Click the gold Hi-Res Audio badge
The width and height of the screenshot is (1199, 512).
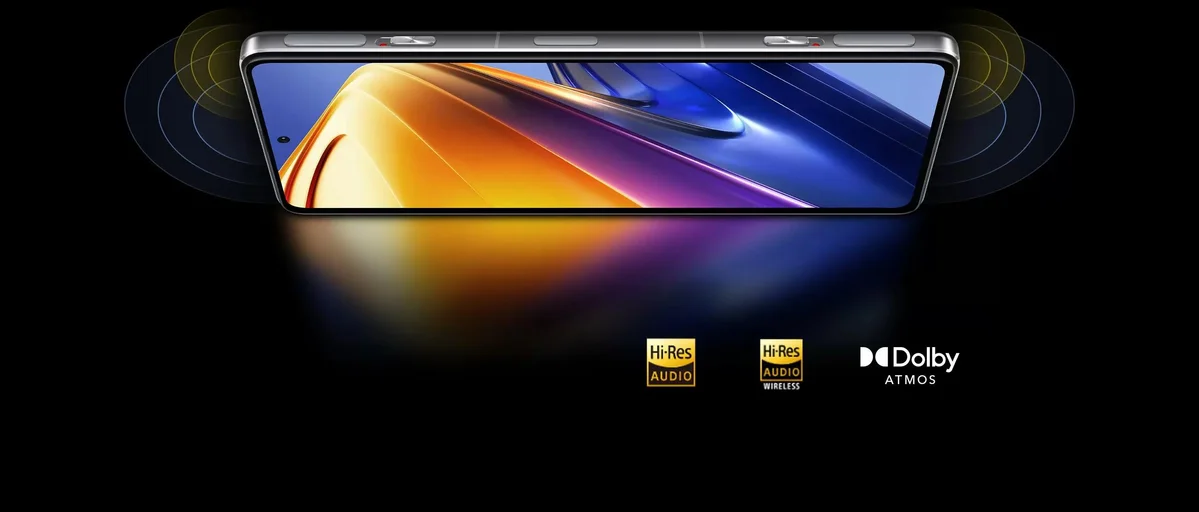pyautogui.click(x=670, y=362)
